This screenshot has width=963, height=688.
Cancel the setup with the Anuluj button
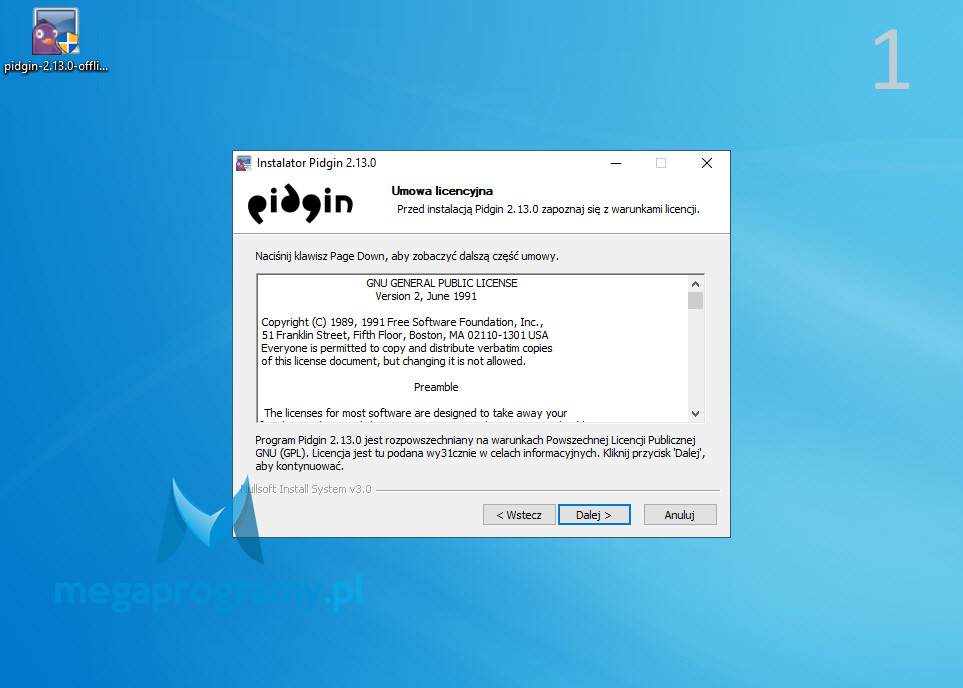[x=680, y=515]
